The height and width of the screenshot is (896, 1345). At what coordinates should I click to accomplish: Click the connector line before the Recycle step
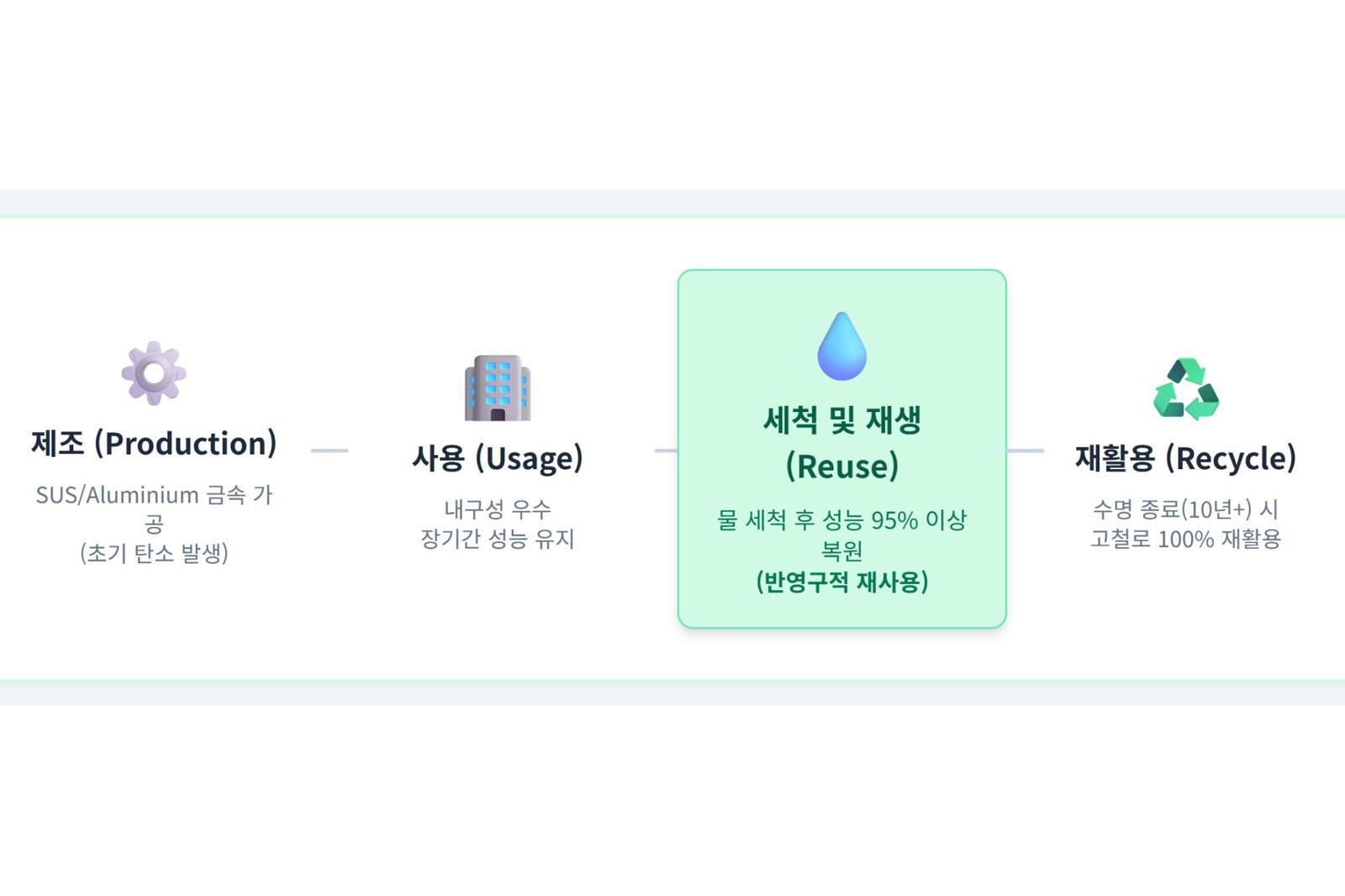[1026, 451]
